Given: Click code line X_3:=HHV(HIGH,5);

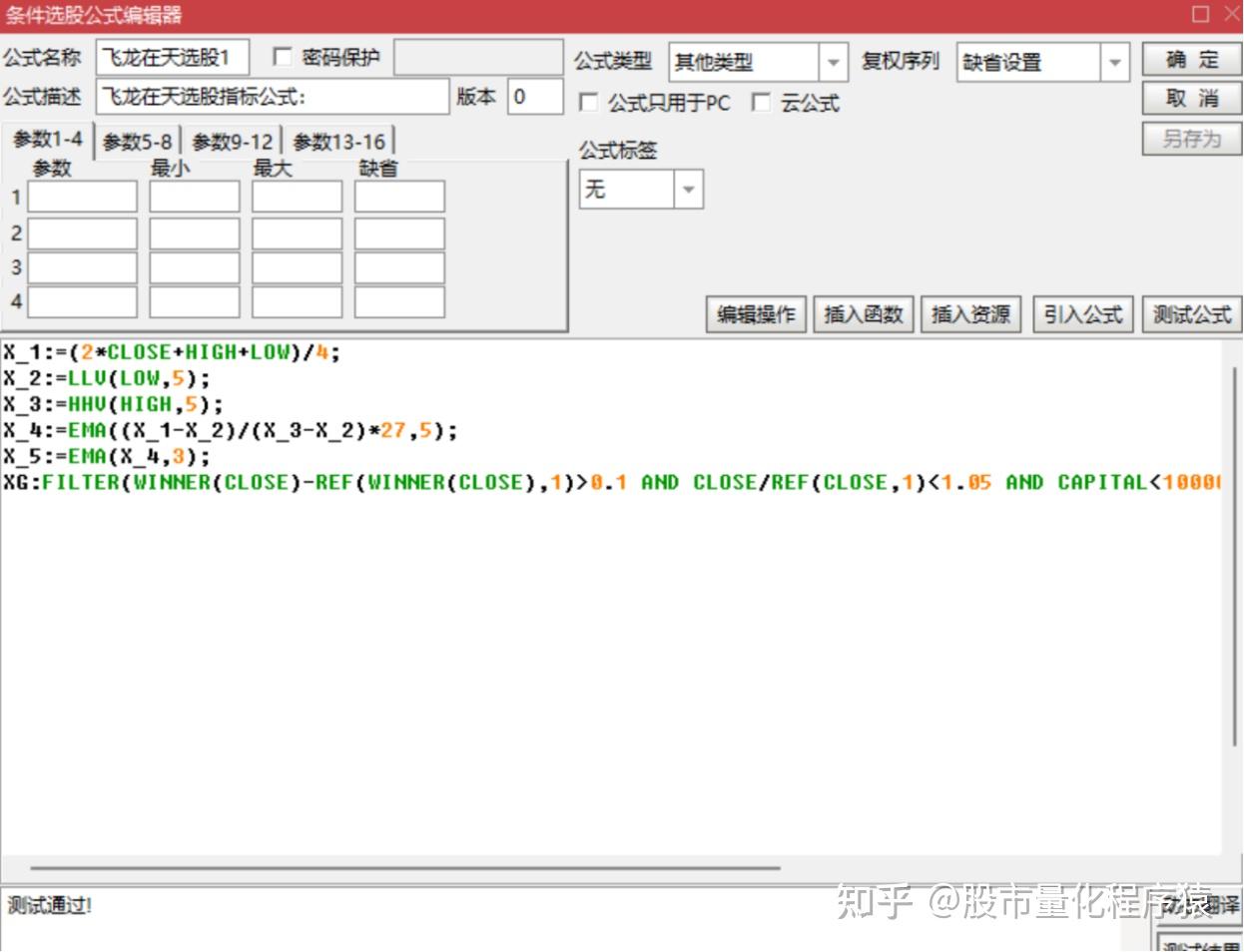Looking at the screenshot, I should pyautogui.click(x=113, y=404).
